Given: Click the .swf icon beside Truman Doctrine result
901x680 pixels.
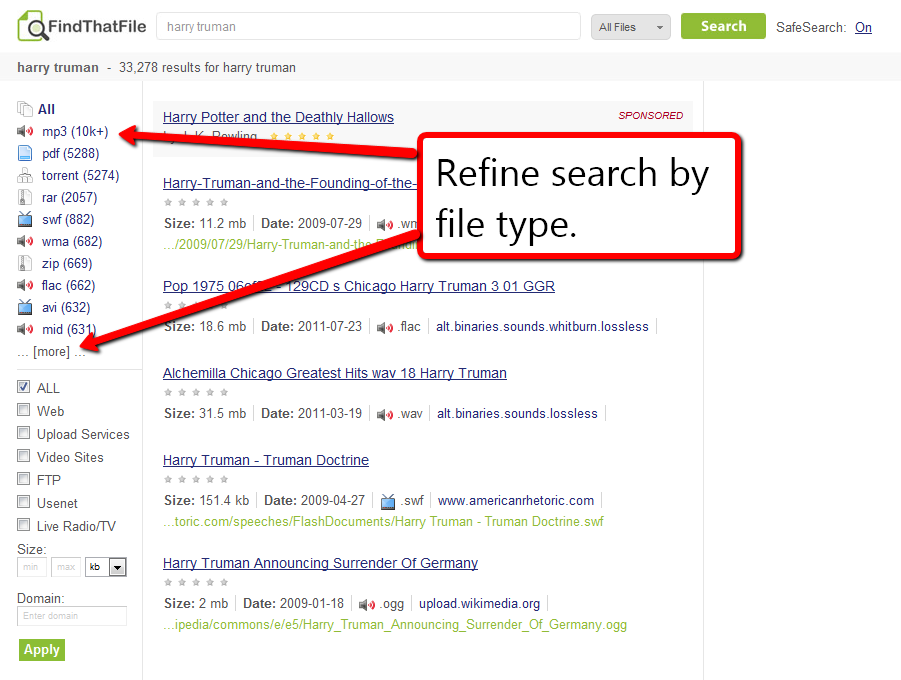Looking at the screenshot, I should tap(388, 500).
